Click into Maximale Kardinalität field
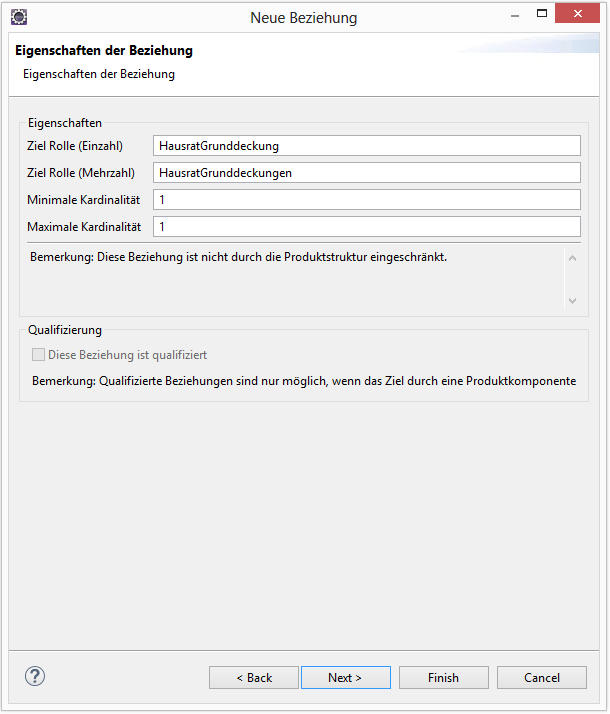 [366, 227]
